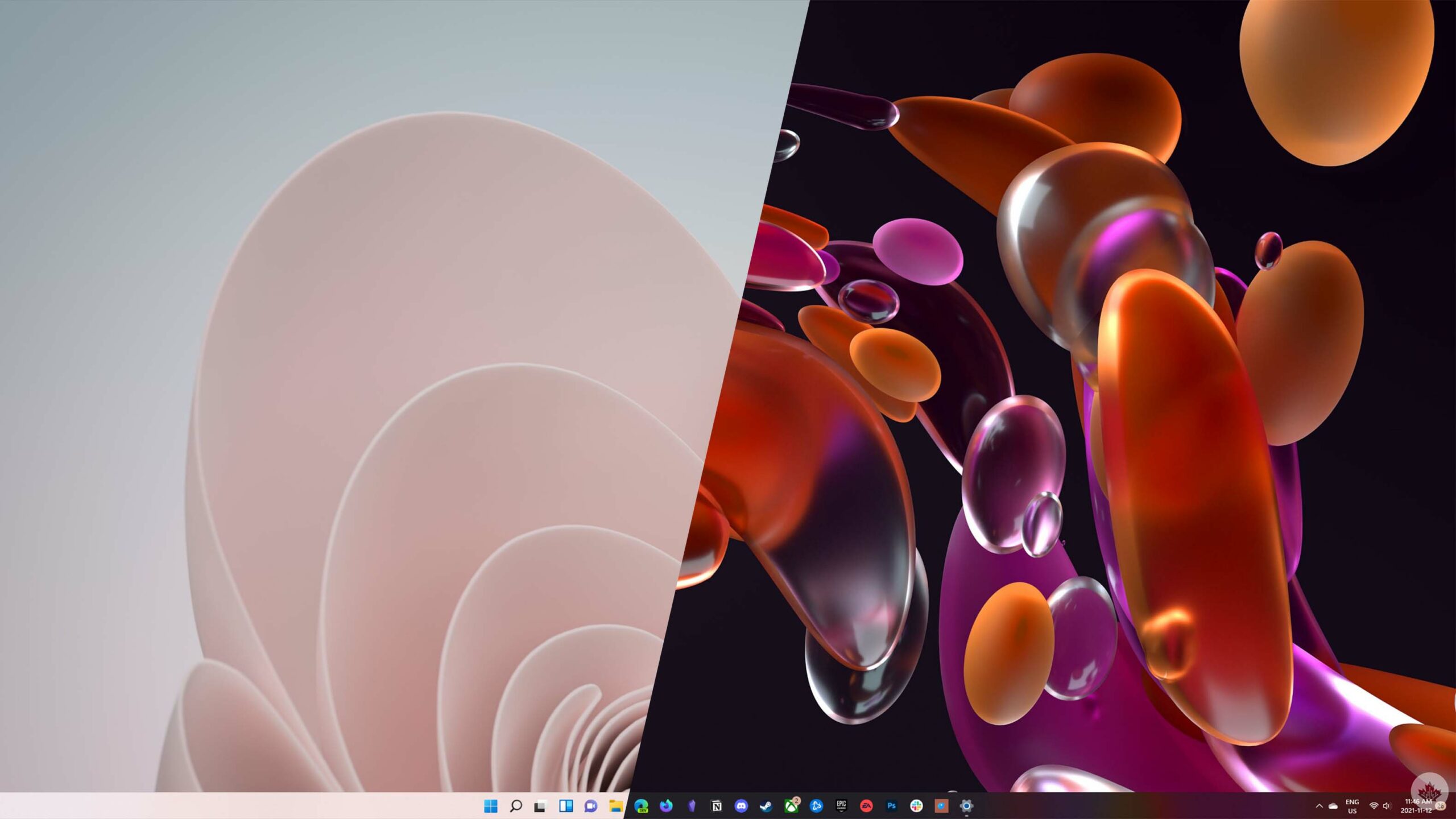The width and height of the screenshot is (1456, 819).
Task: Open the clock and date calendar flyout
Action: 1417,806
